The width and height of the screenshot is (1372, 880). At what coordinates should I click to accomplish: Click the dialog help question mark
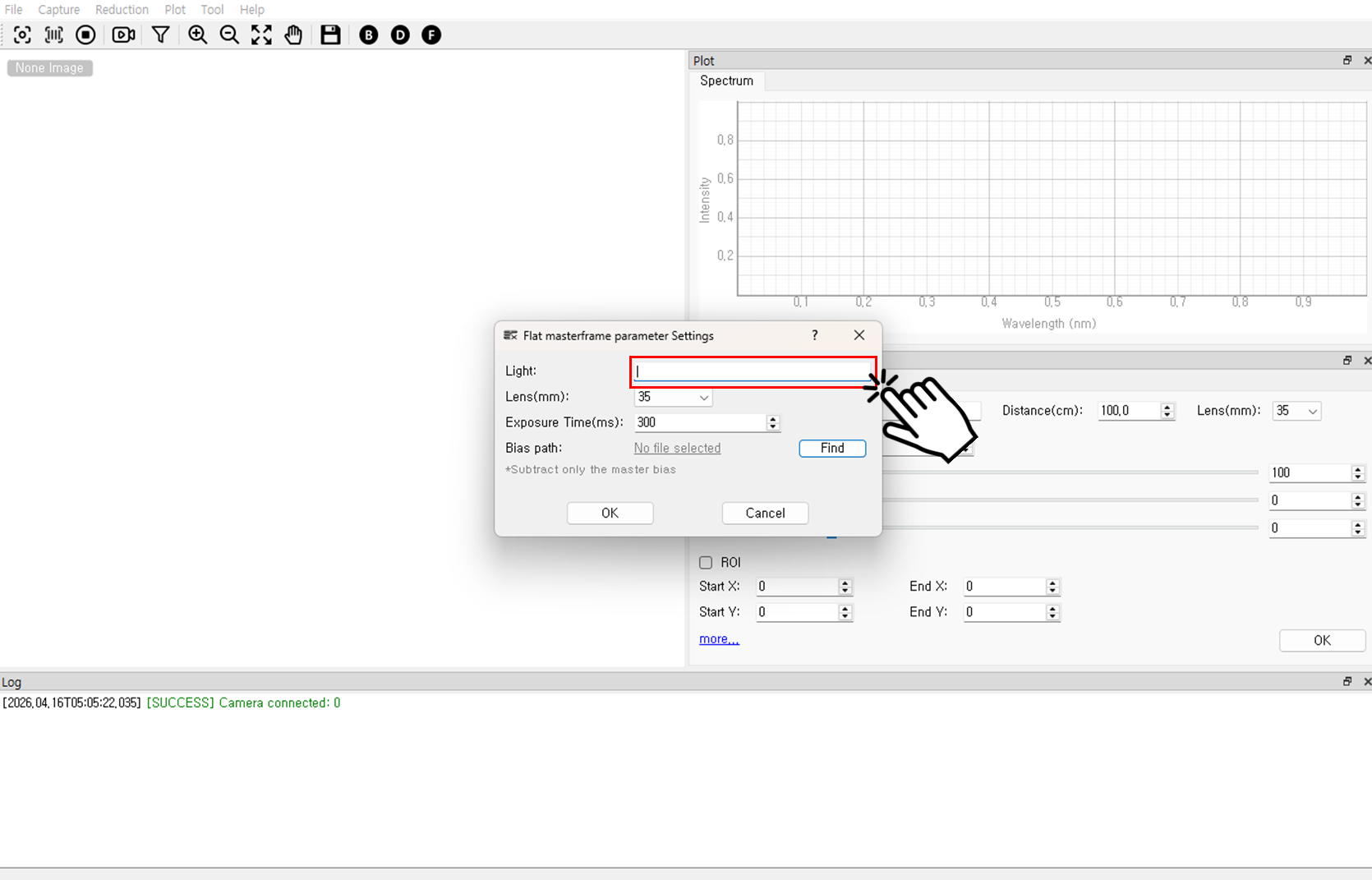click(x=814, y=335)
